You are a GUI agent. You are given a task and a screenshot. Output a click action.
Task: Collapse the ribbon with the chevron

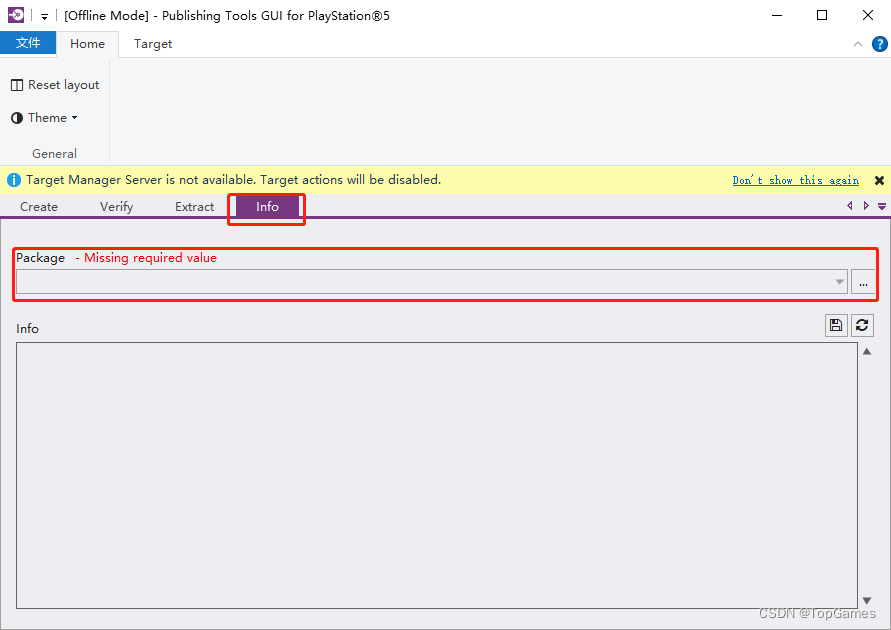click(x=857, y=44)
